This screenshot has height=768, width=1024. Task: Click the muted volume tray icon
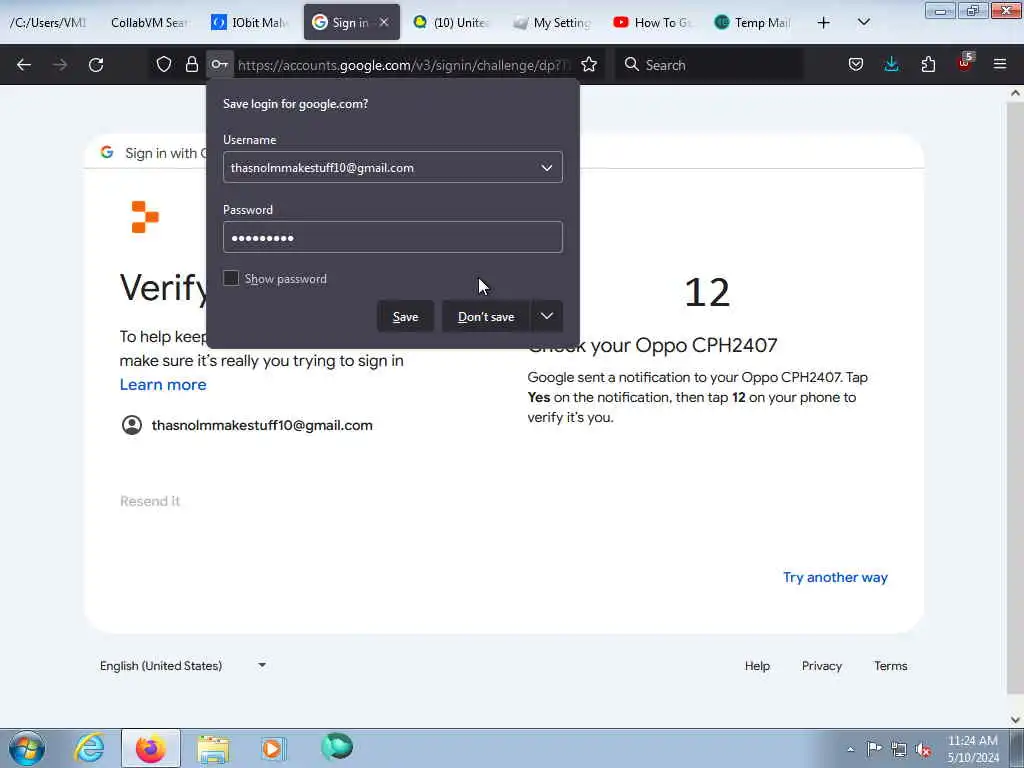[x=923, y=750]
